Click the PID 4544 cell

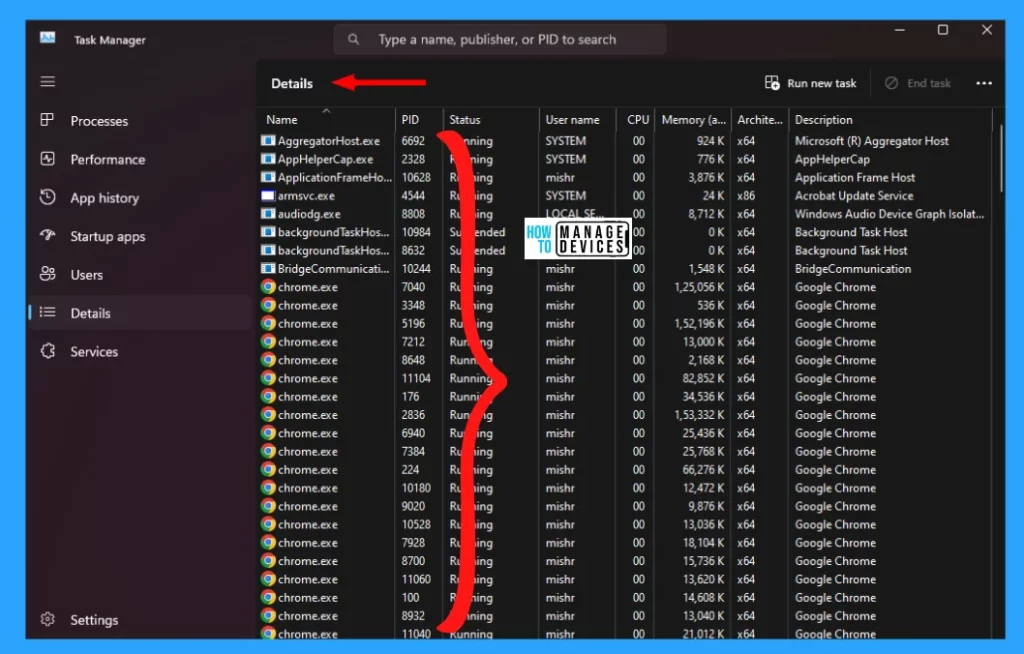coord(413,195)
